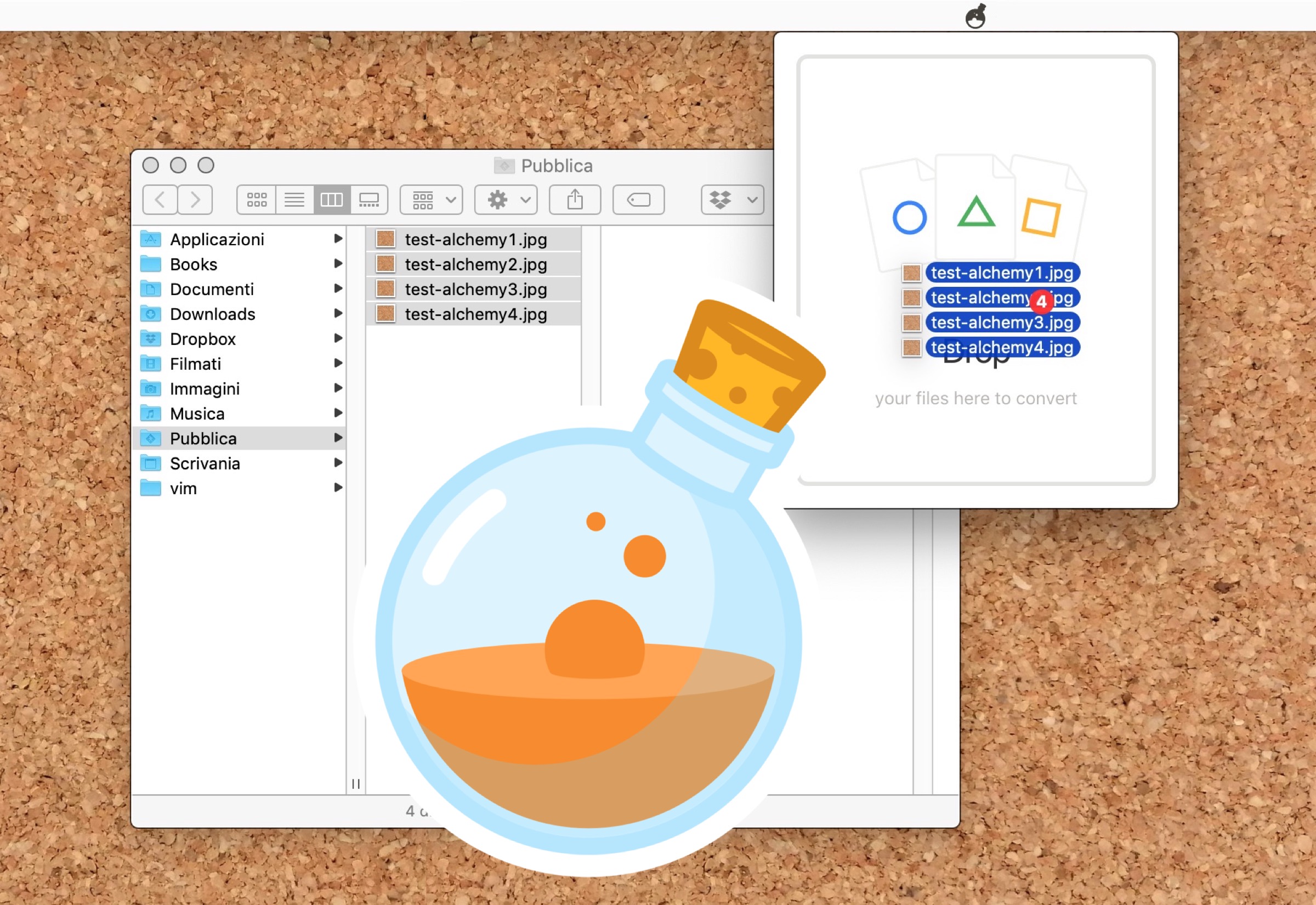The width and height of the screenshot is (1316, 905).
Task: Click the Musica folder icon in sidebar
Action: 151,414
